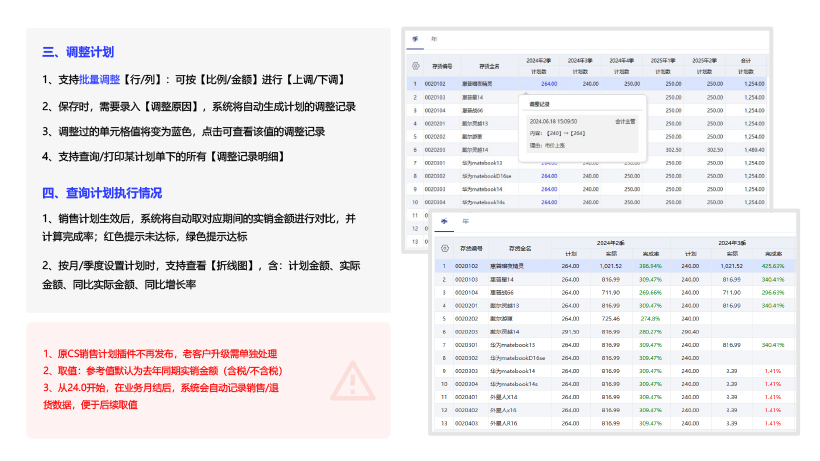The width and height of the screenshot is (820, 461).
Task: Switch to the 年 tab in the lower table
Action: (x=464, y=223)
